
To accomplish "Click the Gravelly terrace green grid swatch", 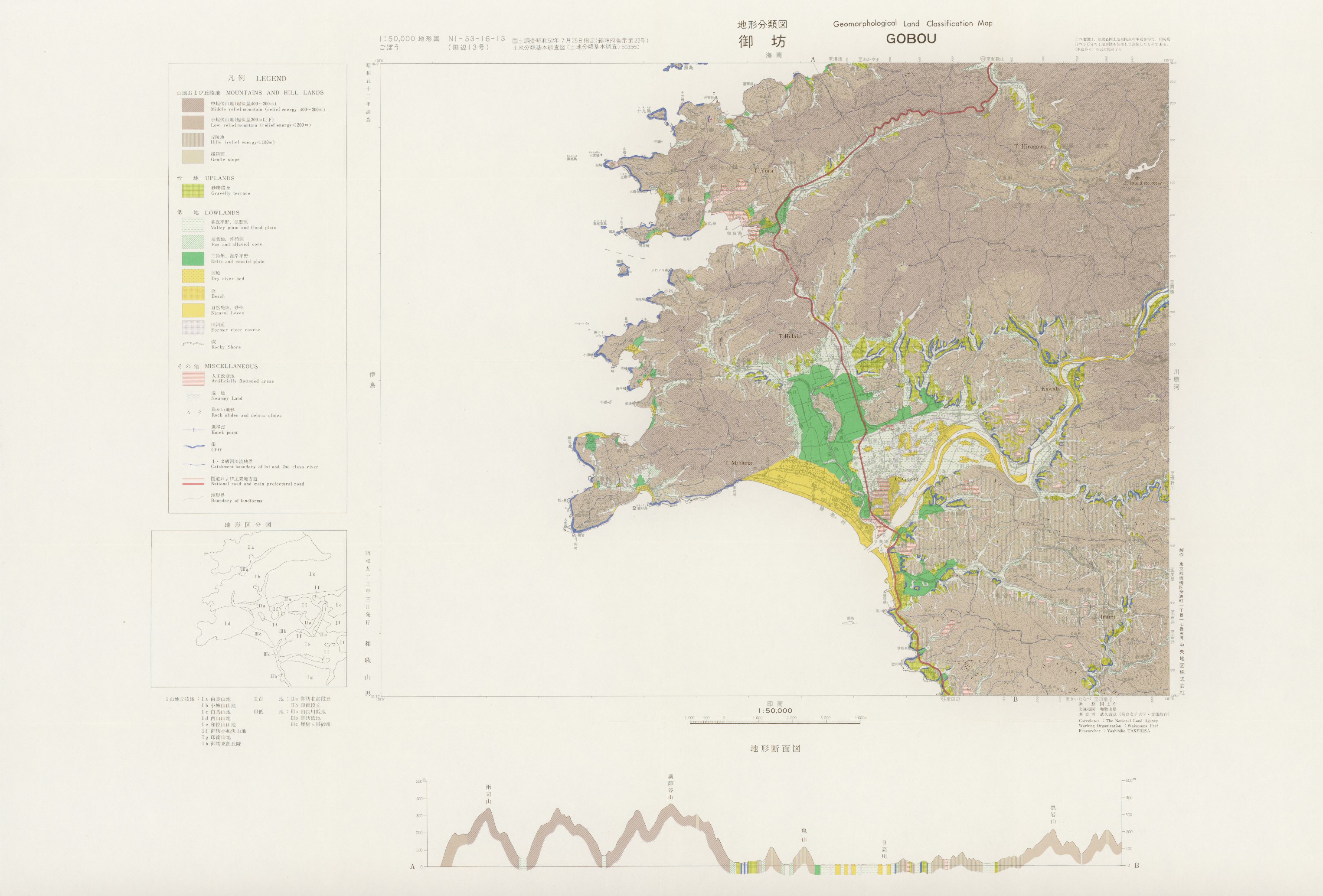I will 193,191.
